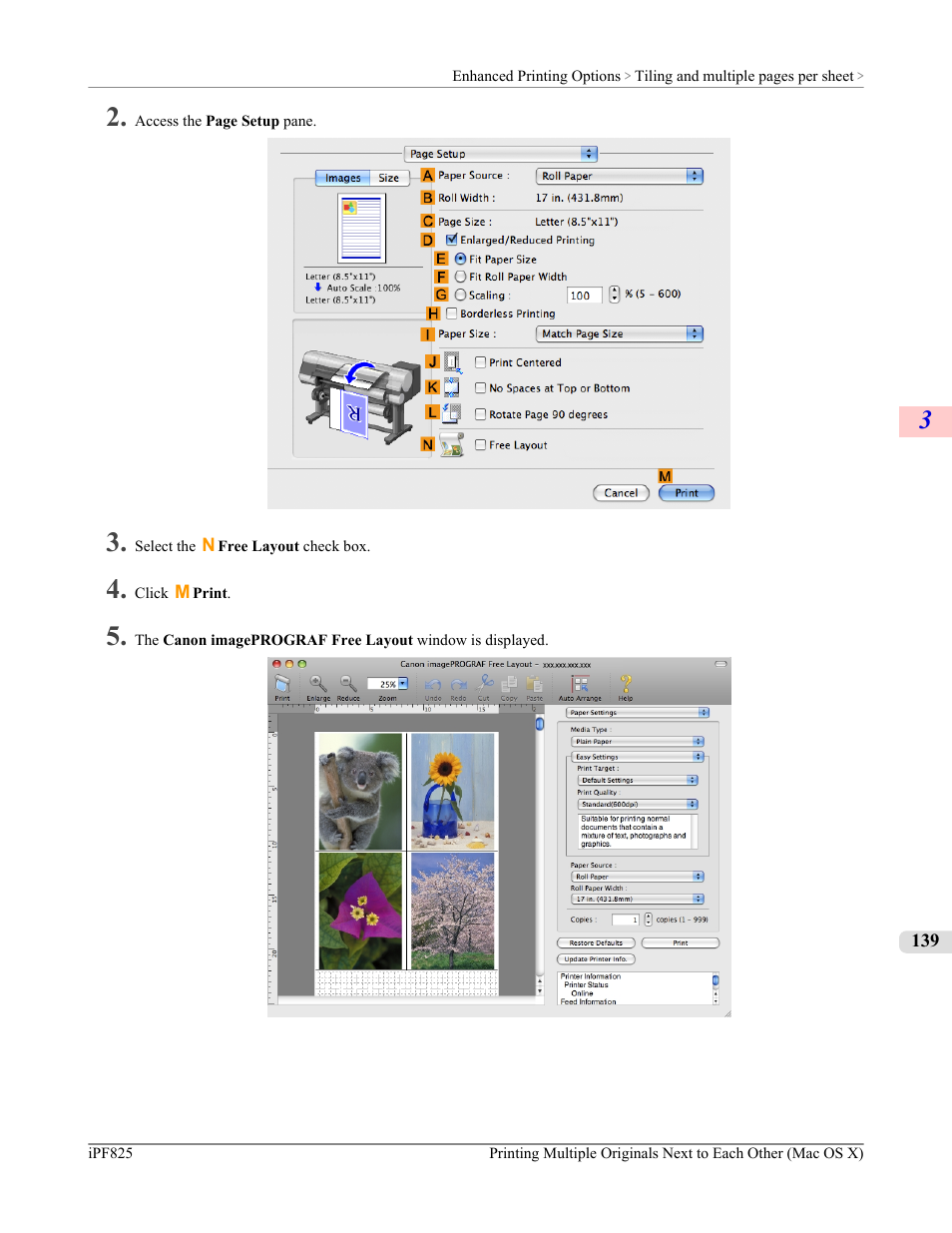This screenshot has height=1233, width=952.
Task: Uncheck Enlarged/Reduced Printing checkbox
Action: point(451,240)
